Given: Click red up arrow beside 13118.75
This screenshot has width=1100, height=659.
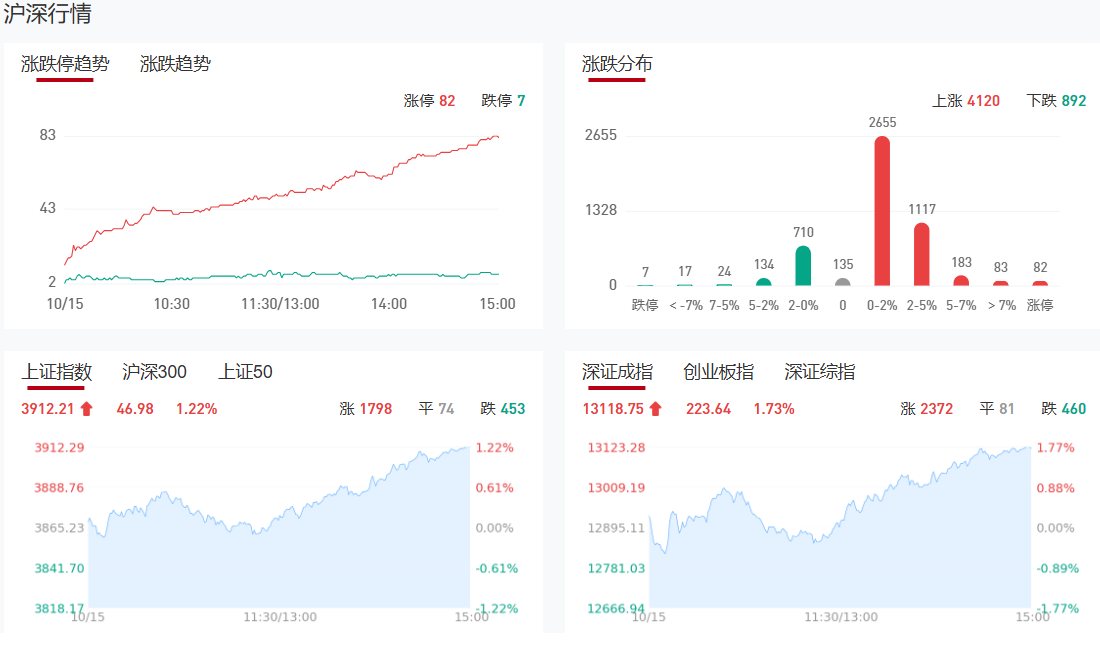Looking at the screenshot, I should (x=655, y=408).
